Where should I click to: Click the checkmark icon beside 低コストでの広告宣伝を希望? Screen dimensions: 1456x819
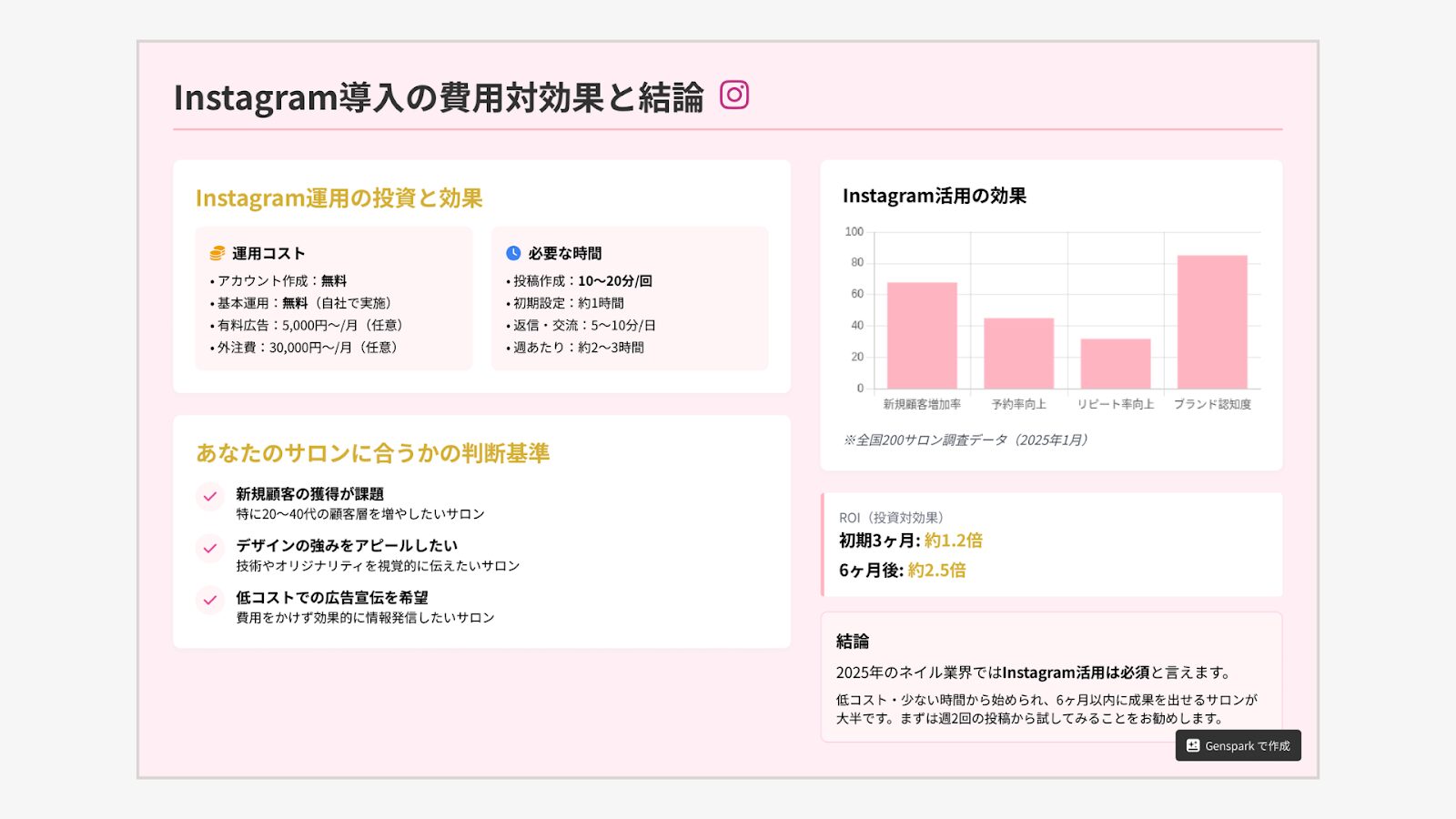coord(209,600)
